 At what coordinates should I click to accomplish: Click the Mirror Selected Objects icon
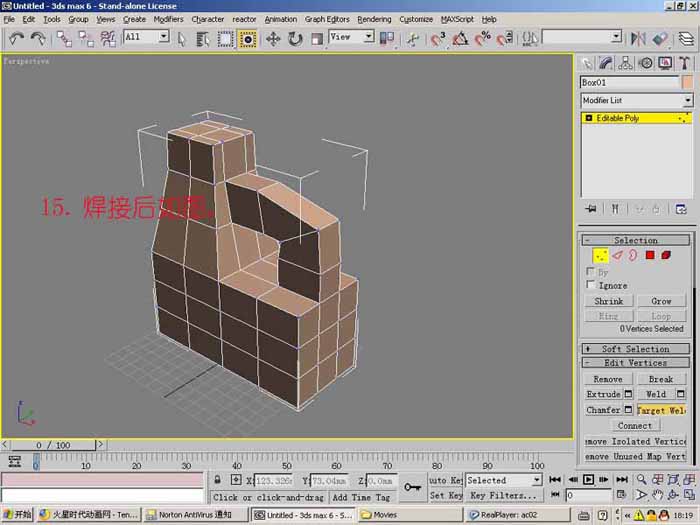(638, 39)
